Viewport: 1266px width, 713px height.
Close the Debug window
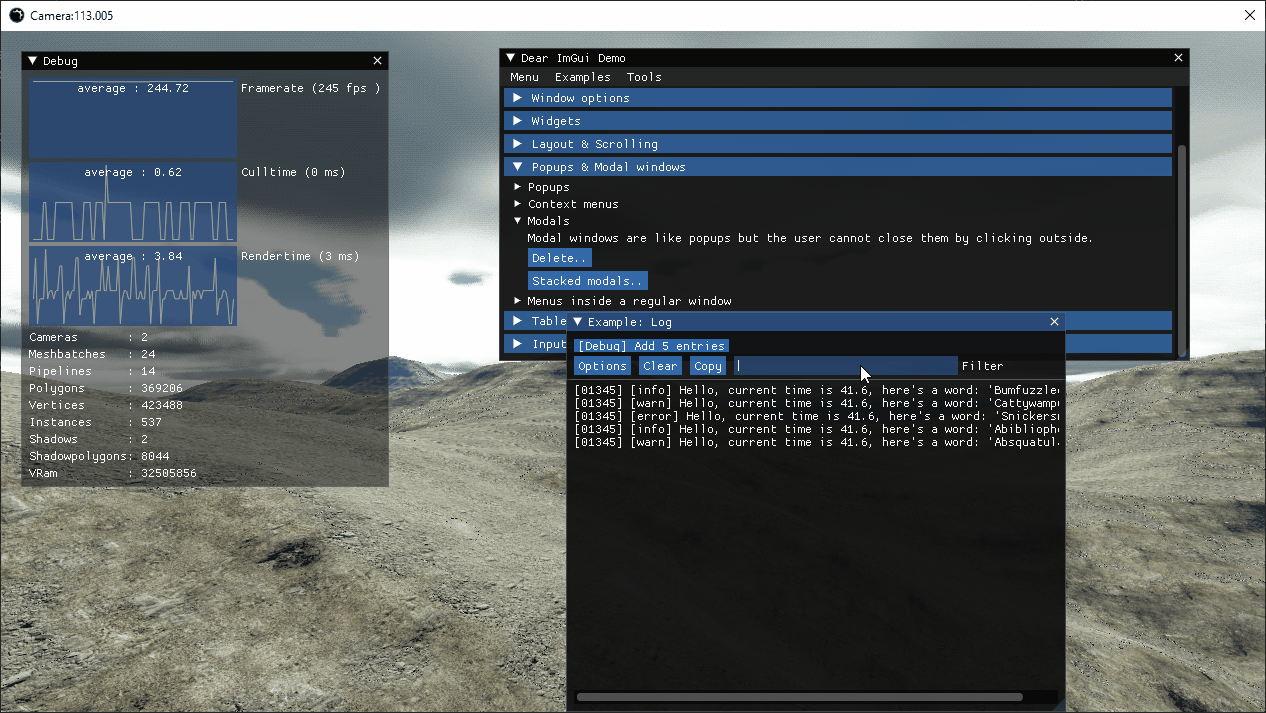click(377, 61)
